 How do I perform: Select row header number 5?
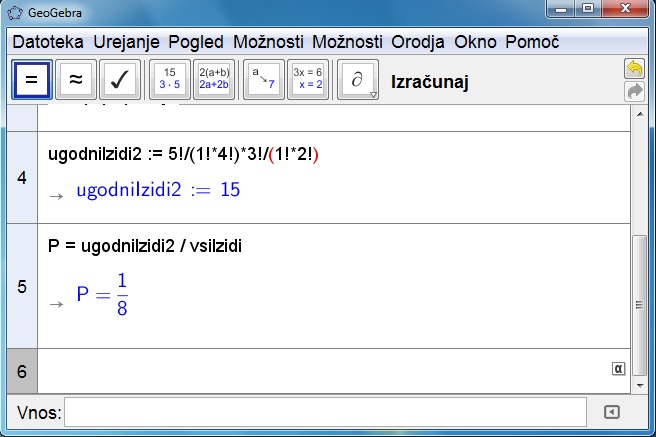pyautogui.click(x=22, y=286)
